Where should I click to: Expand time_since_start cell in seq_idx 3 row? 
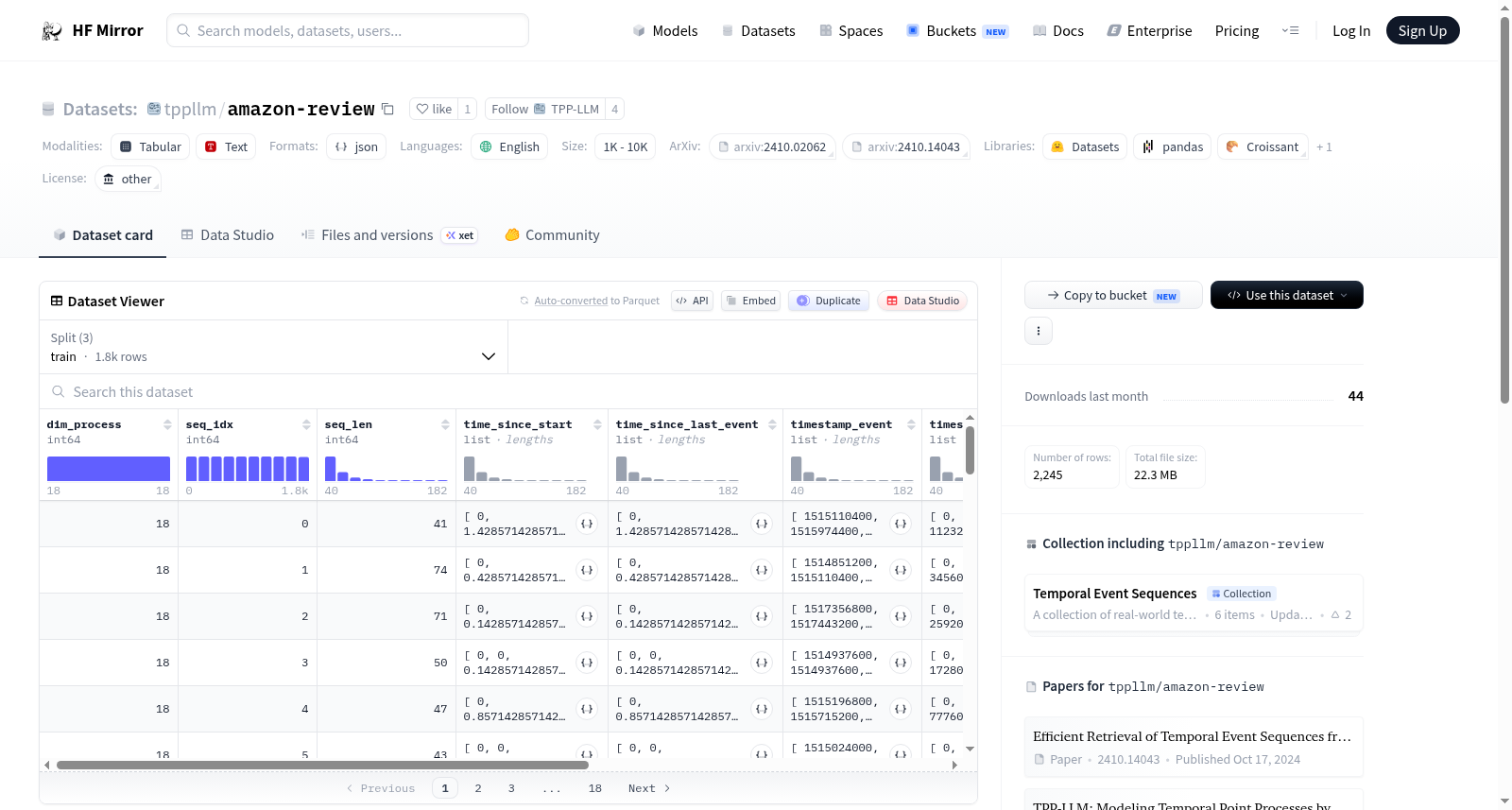587,663
